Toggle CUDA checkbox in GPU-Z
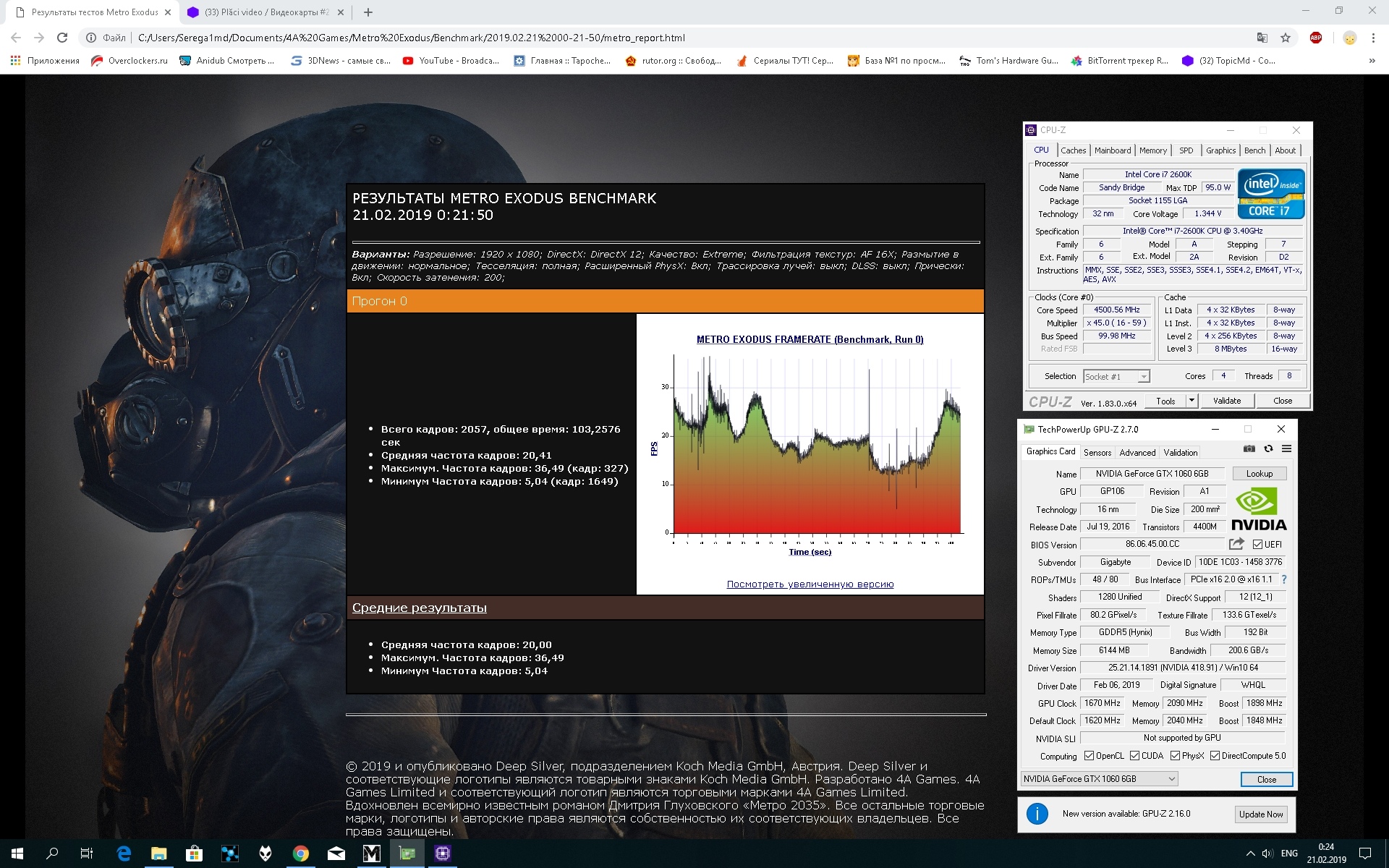1389x868 pixels. (1134, 756)
